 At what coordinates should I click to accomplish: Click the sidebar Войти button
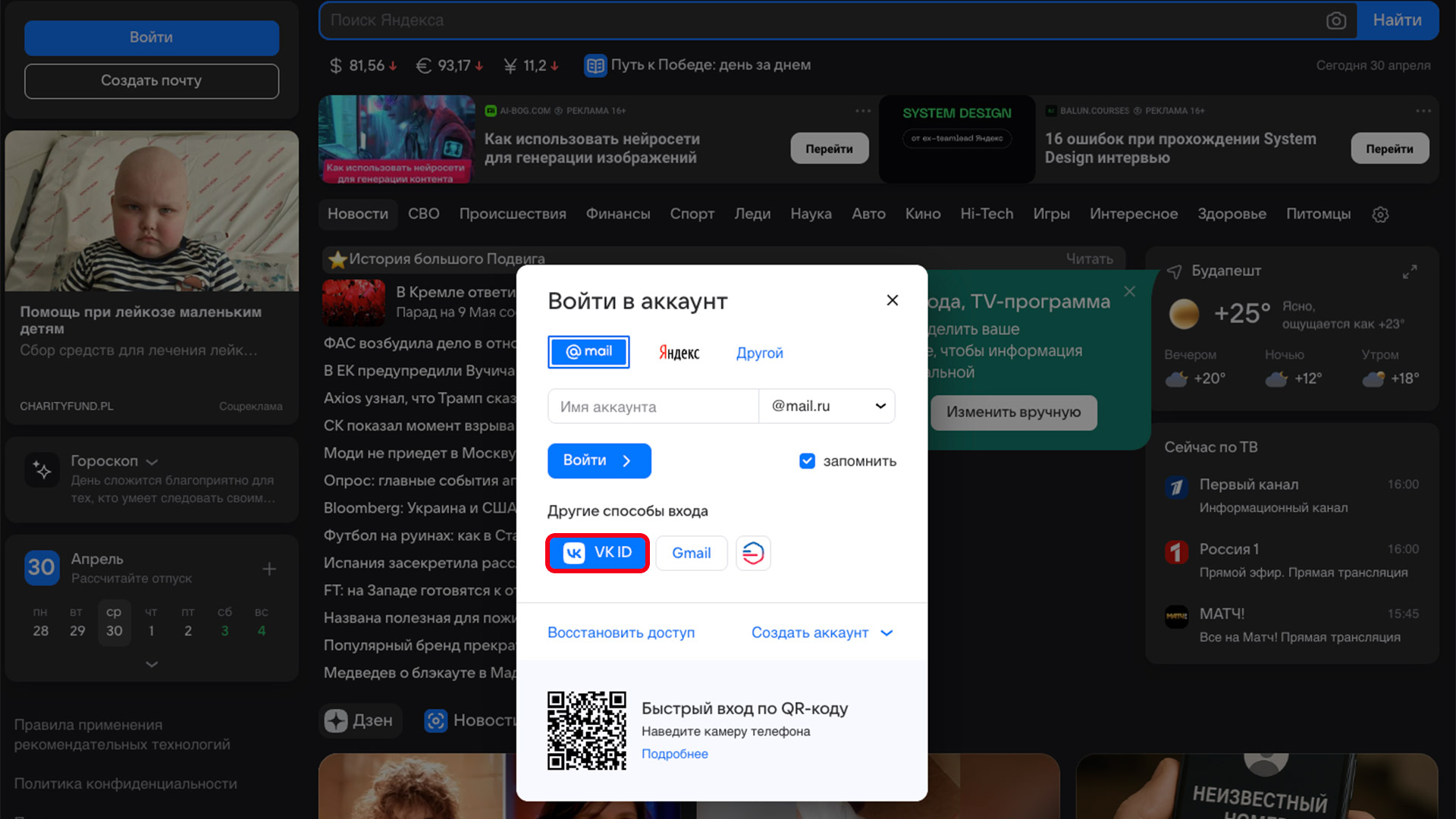coord(151,37)
